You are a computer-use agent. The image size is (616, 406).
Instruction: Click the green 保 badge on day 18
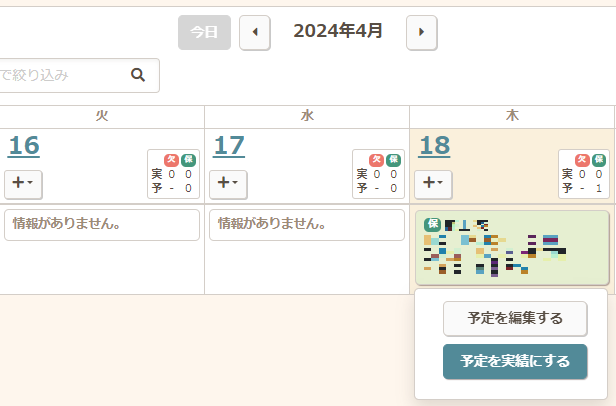[598, 160]
